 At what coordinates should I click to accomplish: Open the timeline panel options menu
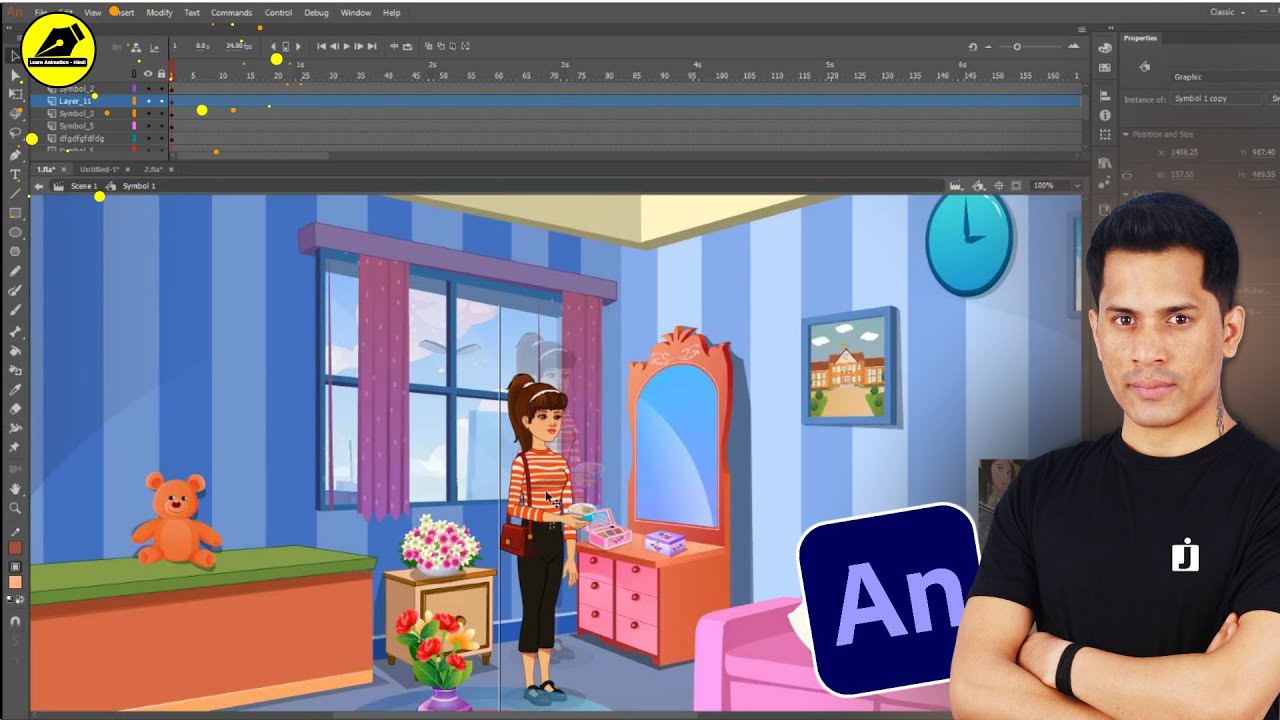[1082, 30]
